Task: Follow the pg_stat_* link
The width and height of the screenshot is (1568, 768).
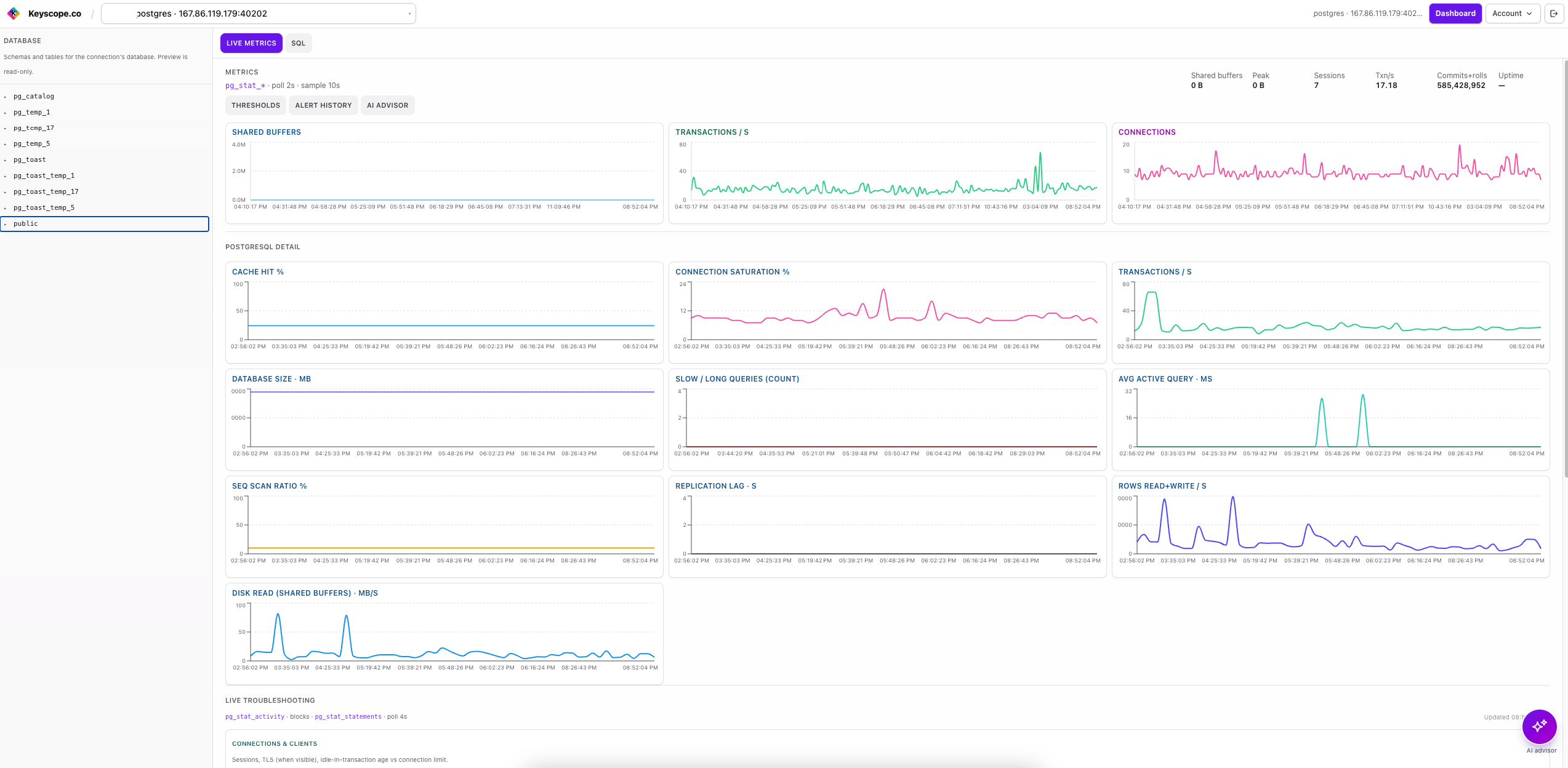Action: click(x=245, y=86)
